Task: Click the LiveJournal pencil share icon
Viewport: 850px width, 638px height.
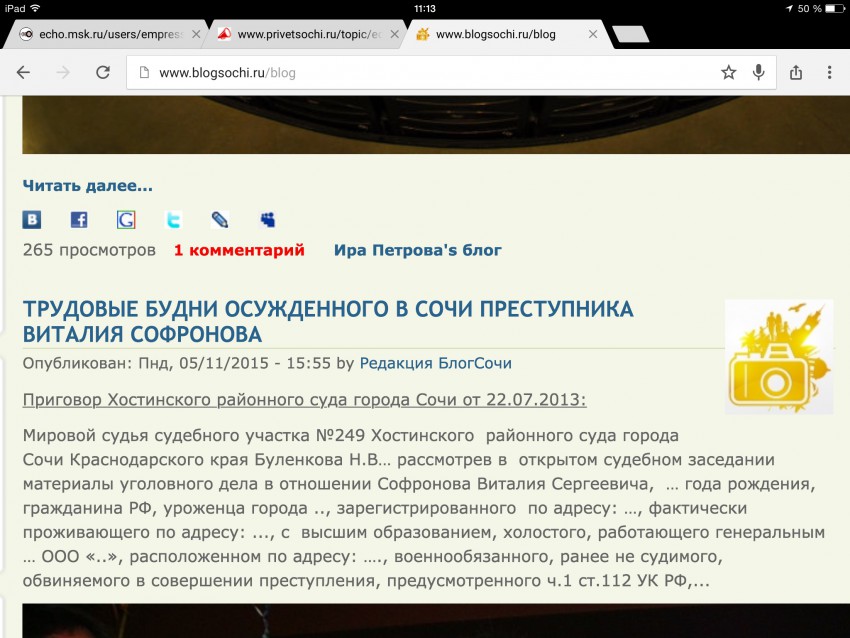Action: pyautogui.click(x=220, y=220)
